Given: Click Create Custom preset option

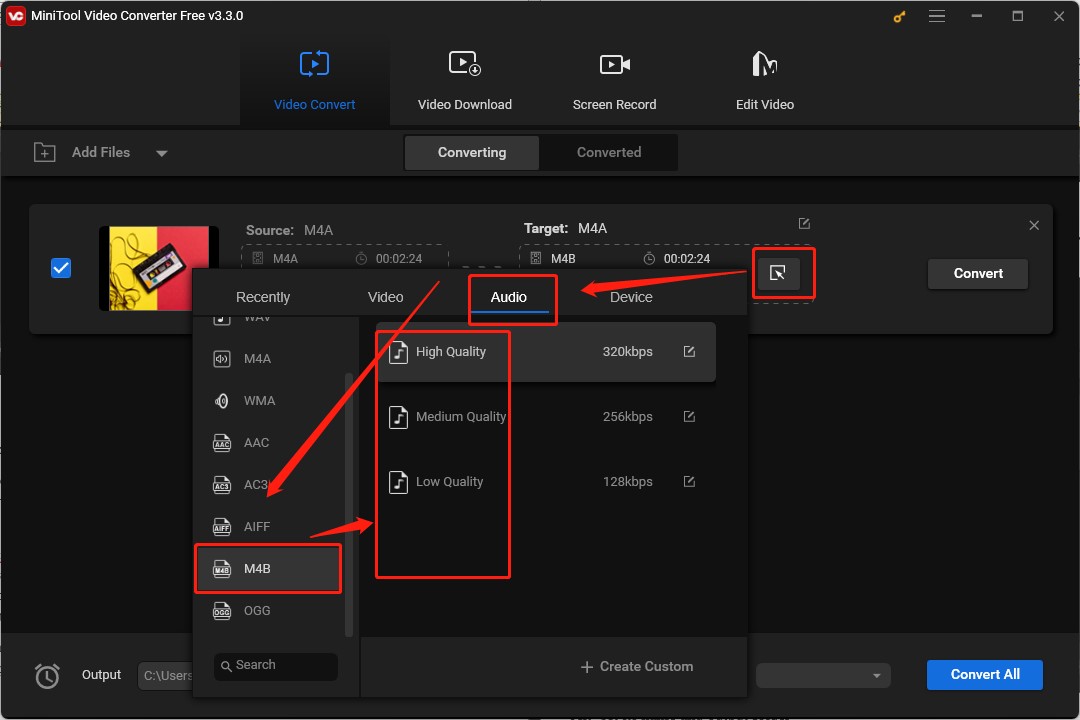Looking at the screenshot, I should 637,666.
